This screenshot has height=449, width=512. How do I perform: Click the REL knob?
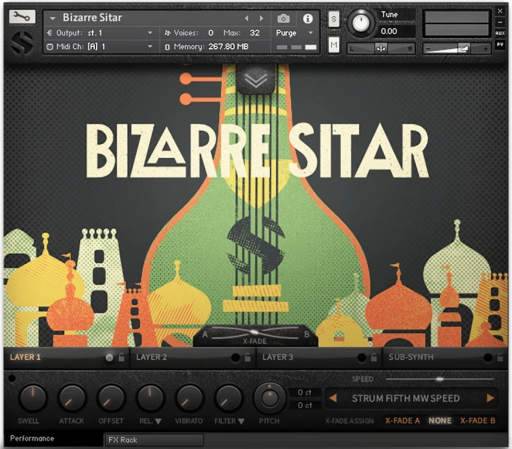tap(150, 398)
